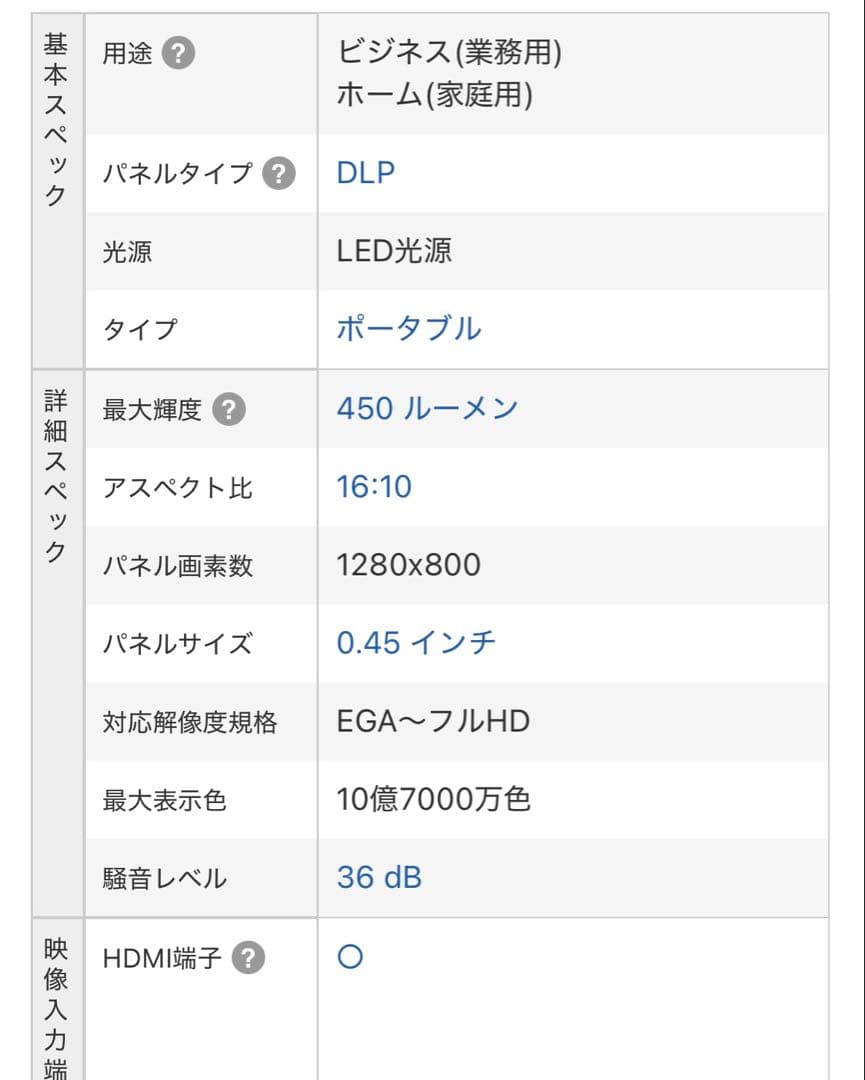Click the 450 ルーメン brightness link
This screenshot has width=865, height=1080.
426,407
